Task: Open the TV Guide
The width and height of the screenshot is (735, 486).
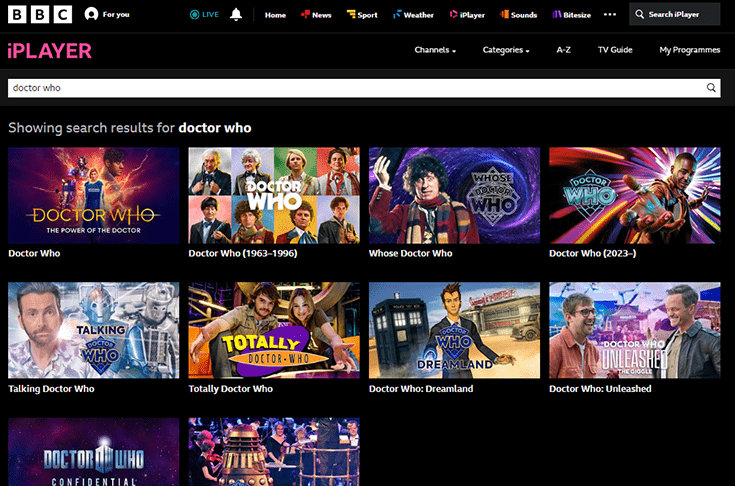Action: [615, 50]
